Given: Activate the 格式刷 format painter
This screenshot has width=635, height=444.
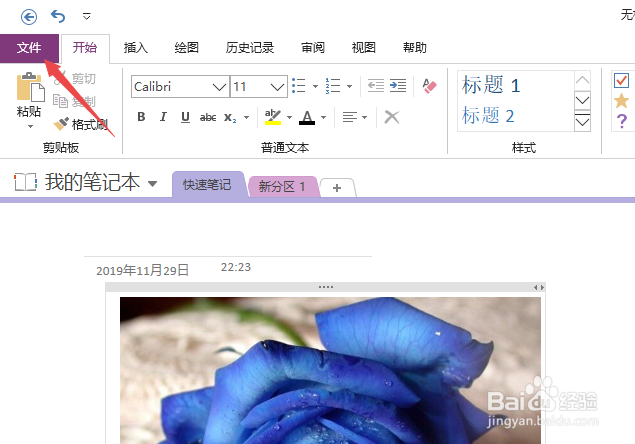Looking at the screenshot, I should [80, 124].
